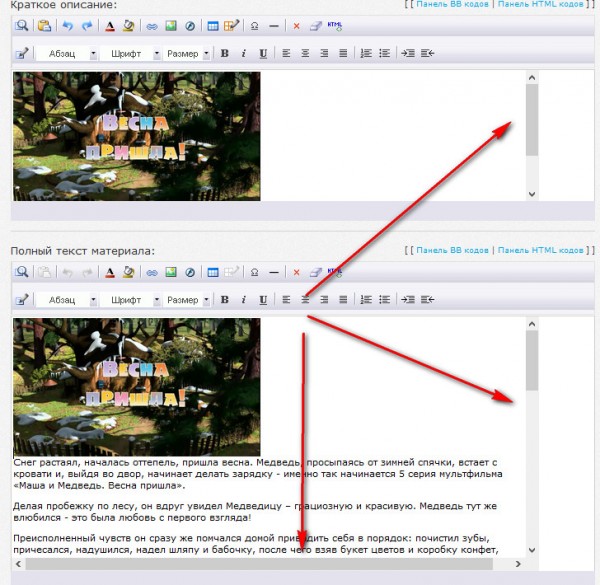Redo in the short description editor
This screenshot has height=585, width=600.
point(87,26)
